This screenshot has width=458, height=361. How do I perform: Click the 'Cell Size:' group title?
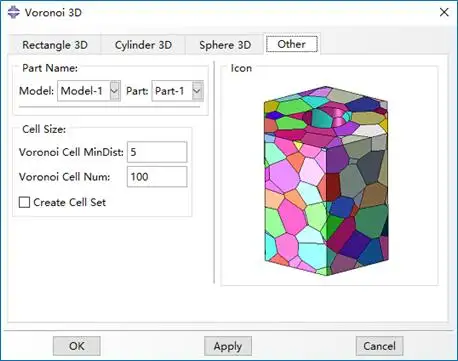(44, 129)
